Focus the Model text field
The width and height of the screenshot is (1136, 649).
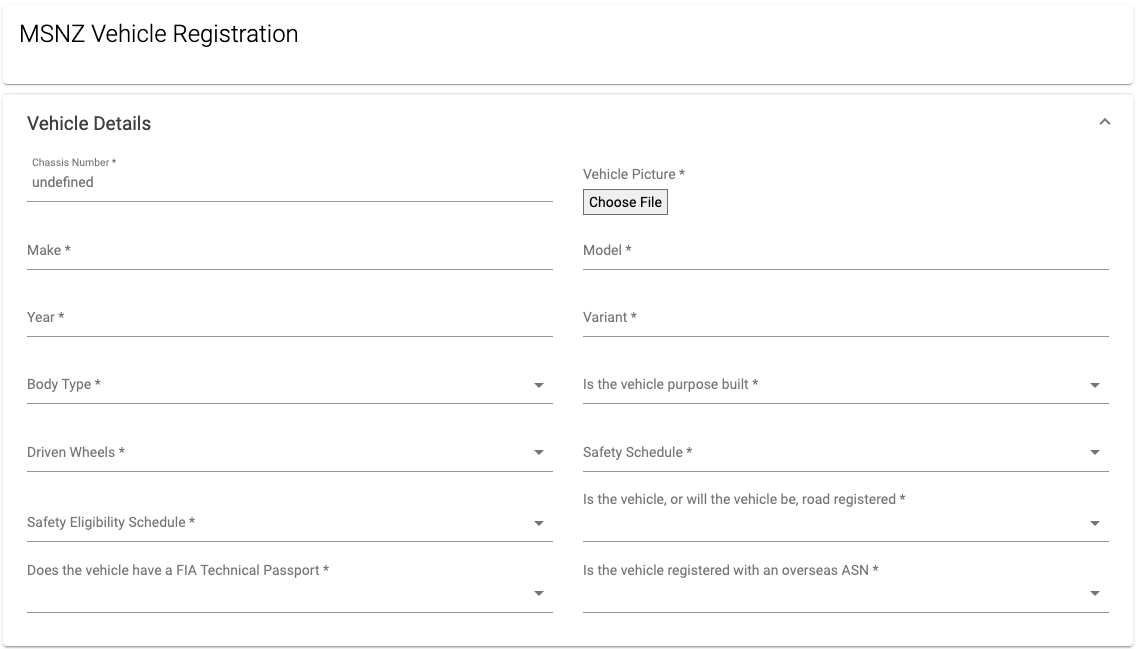coord(845,251)
